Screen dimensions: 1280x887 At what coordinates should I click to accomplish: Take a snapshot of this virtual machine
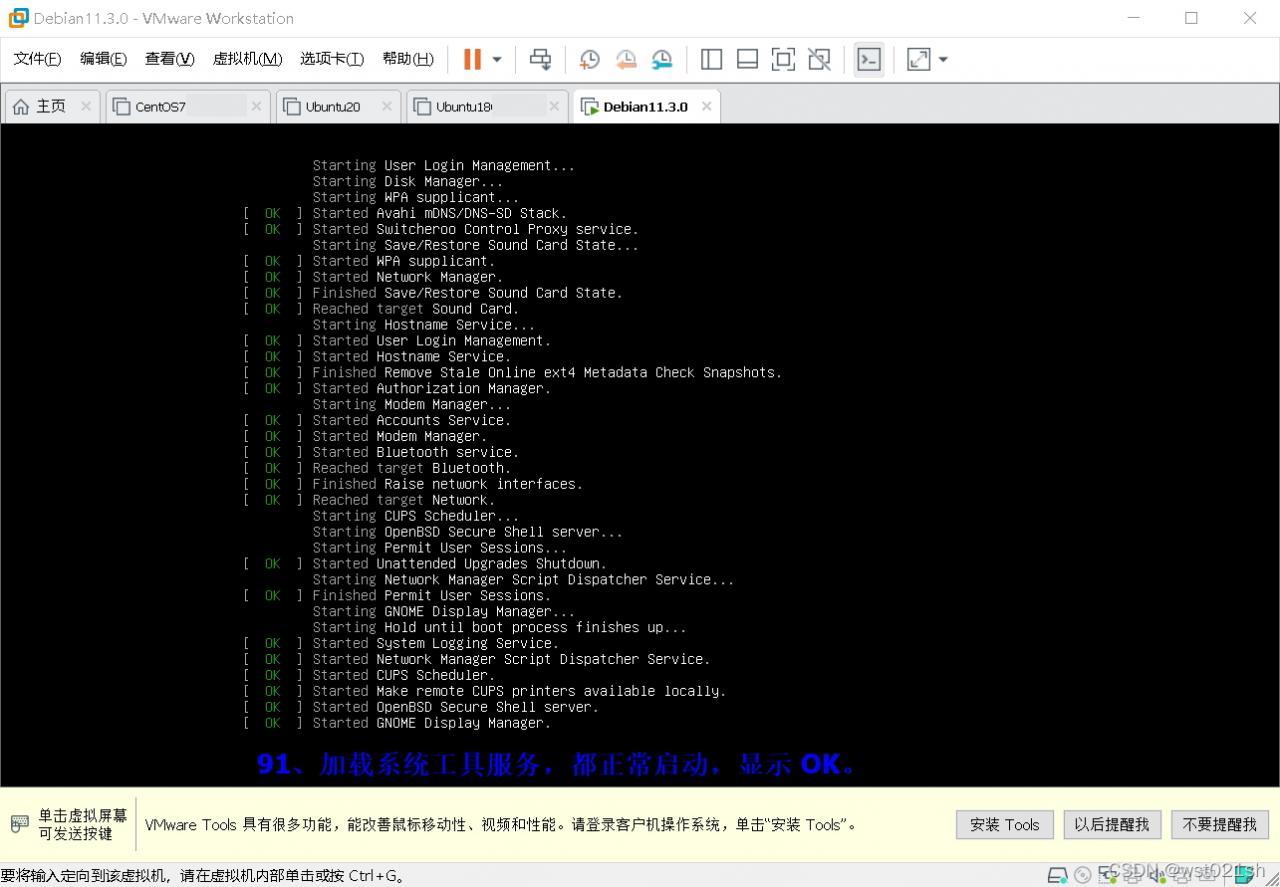590,59
